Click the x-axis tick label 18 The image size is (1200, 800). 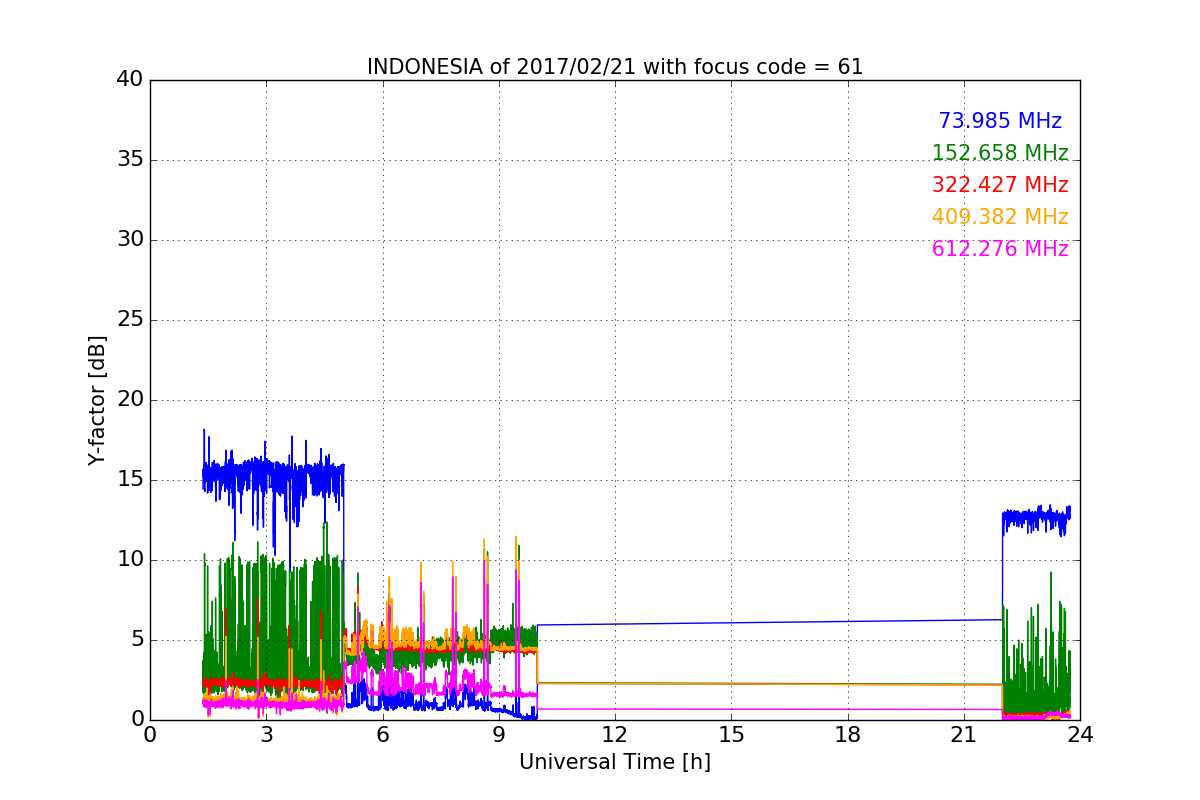[848, 735]
